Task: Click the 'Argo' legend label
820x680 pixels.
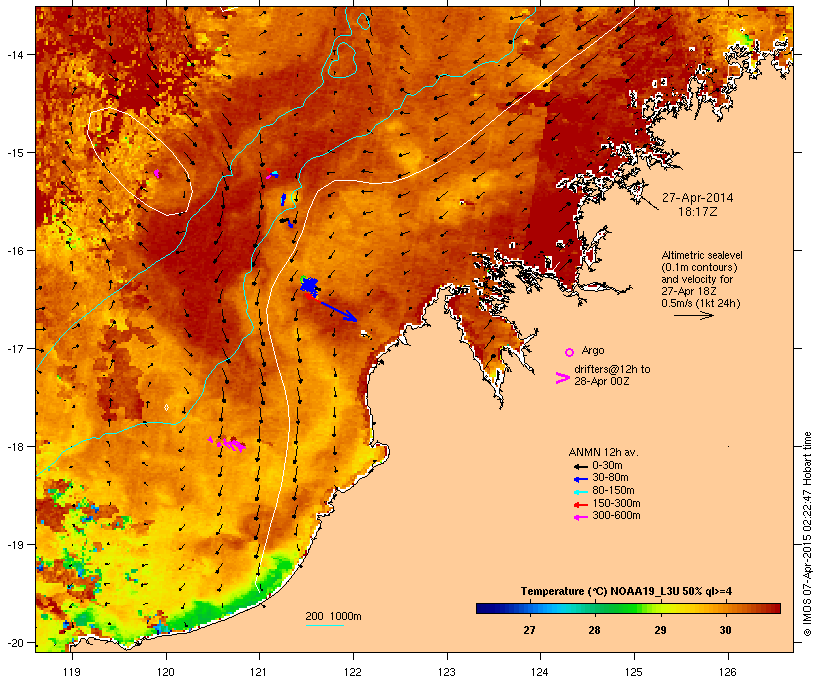Action: coord(593,350)
